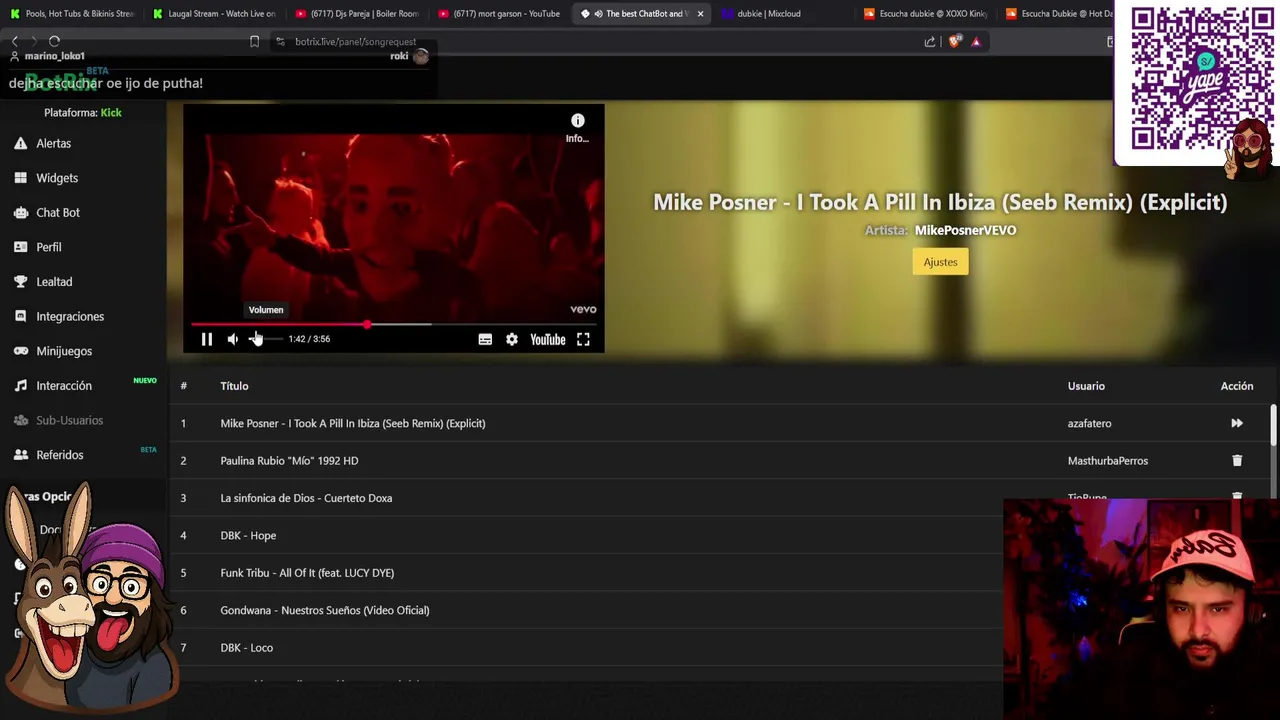
Task: Click the Título column header
Action: click(x=234, y=386)
